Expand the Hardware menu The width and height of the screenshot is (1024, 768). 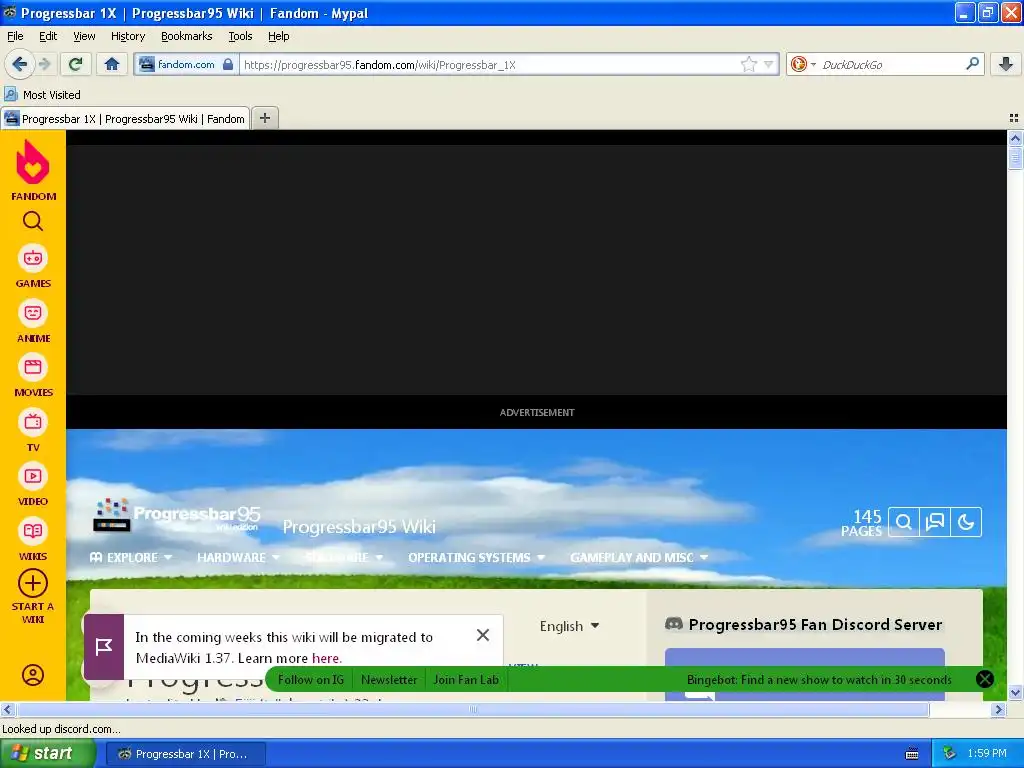tap(238, 557)
